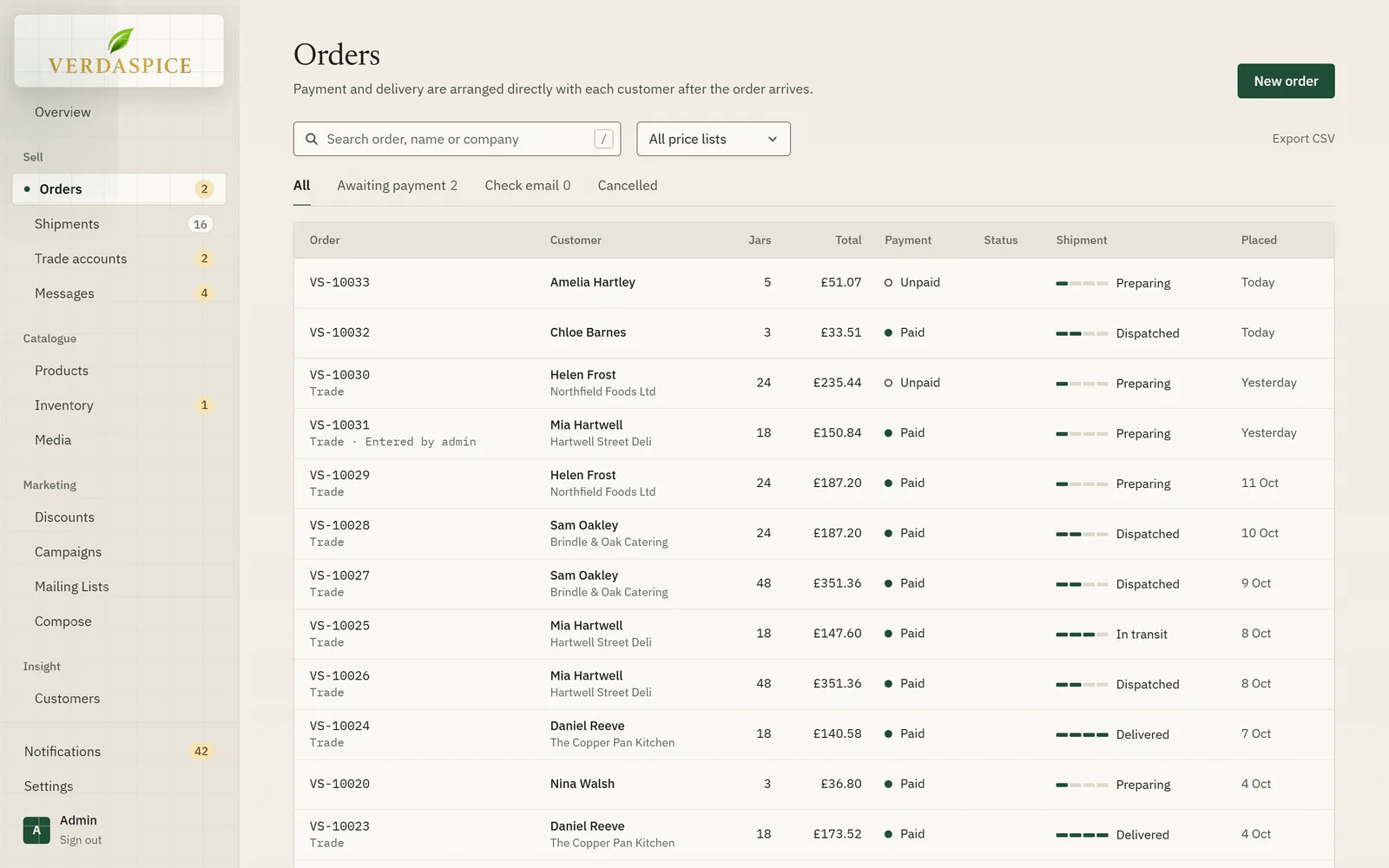Click the Notifications count badge 42

tap(201, 752)
